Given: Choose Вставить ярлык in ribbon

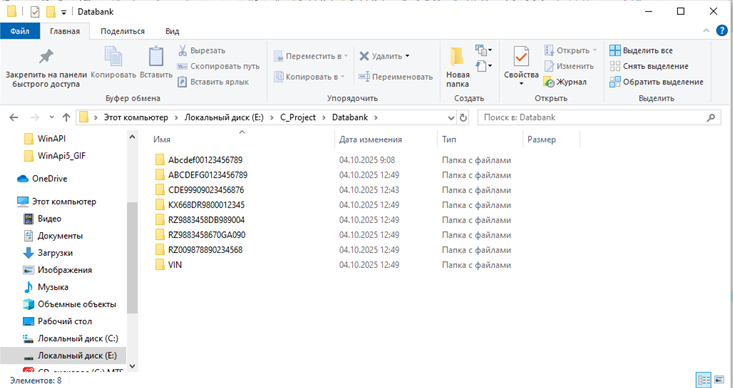Looking at the screenshot, I should click(213, 82).
